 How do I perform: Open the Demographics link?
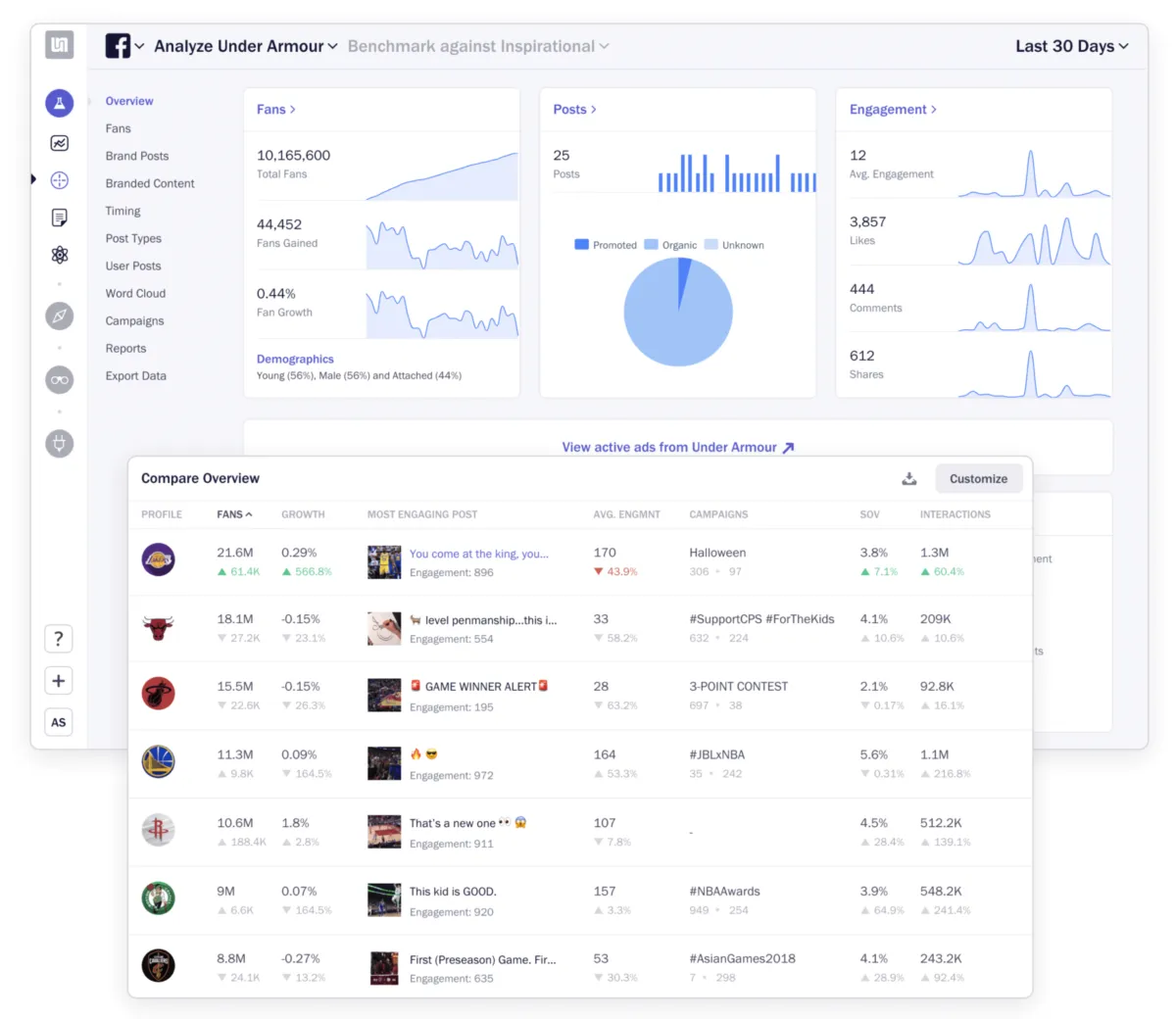pos(295,359)
